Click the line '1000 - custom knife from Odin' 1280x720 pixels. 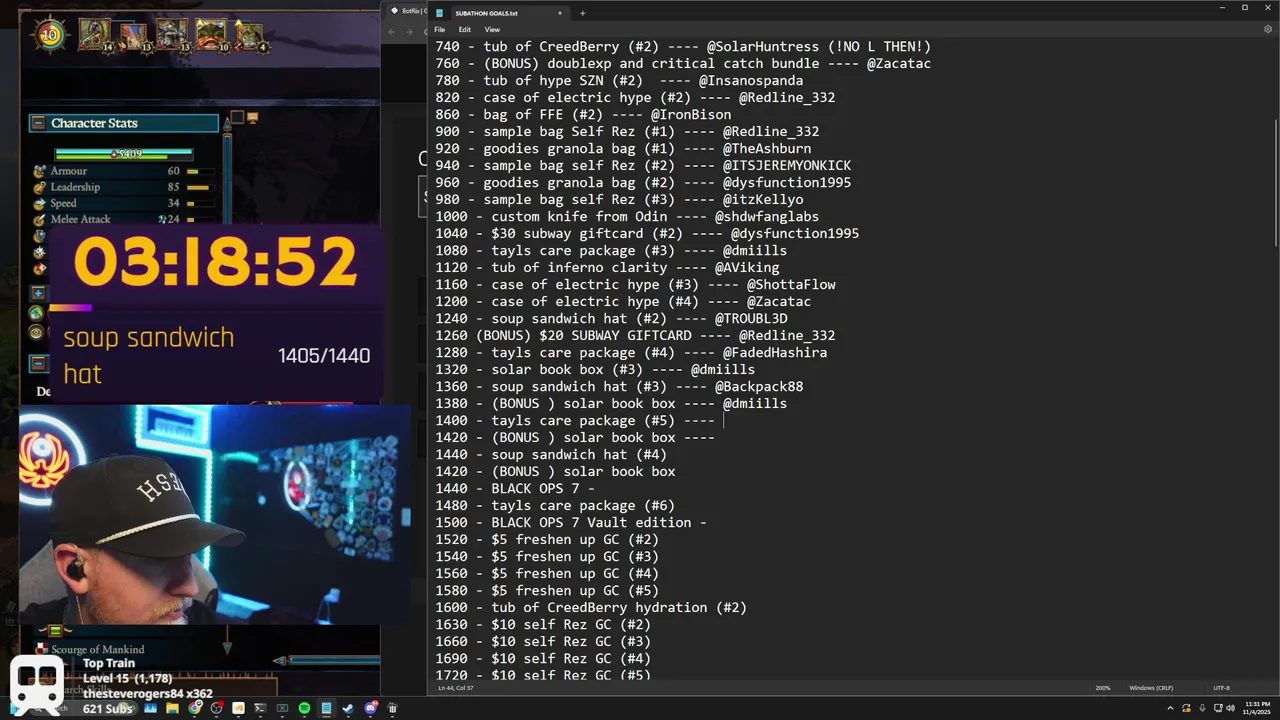click(627, 217)
